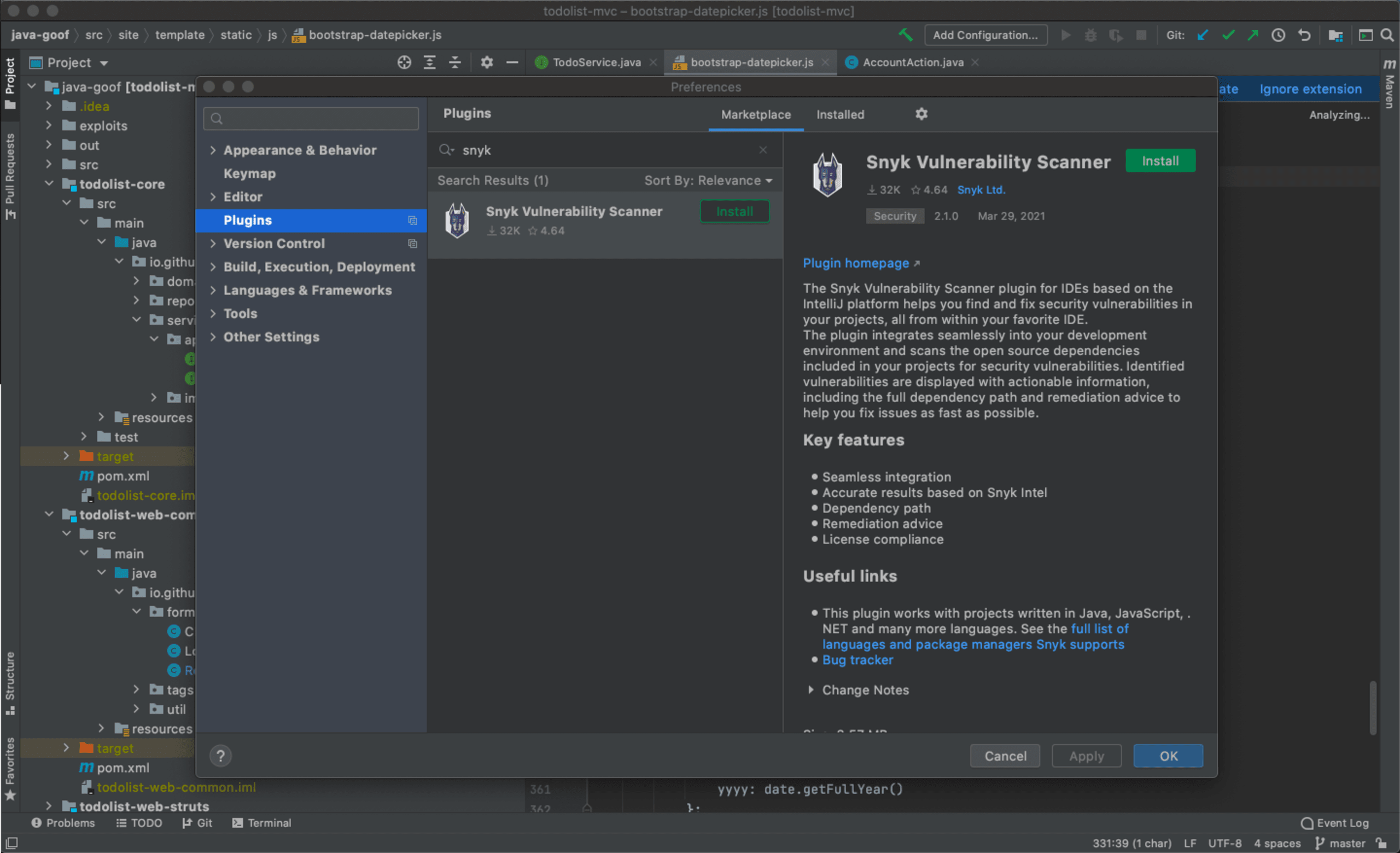Click the Preferences help question mark
The width and height of the screenshot is (1400, 853).
coord(220,756)
